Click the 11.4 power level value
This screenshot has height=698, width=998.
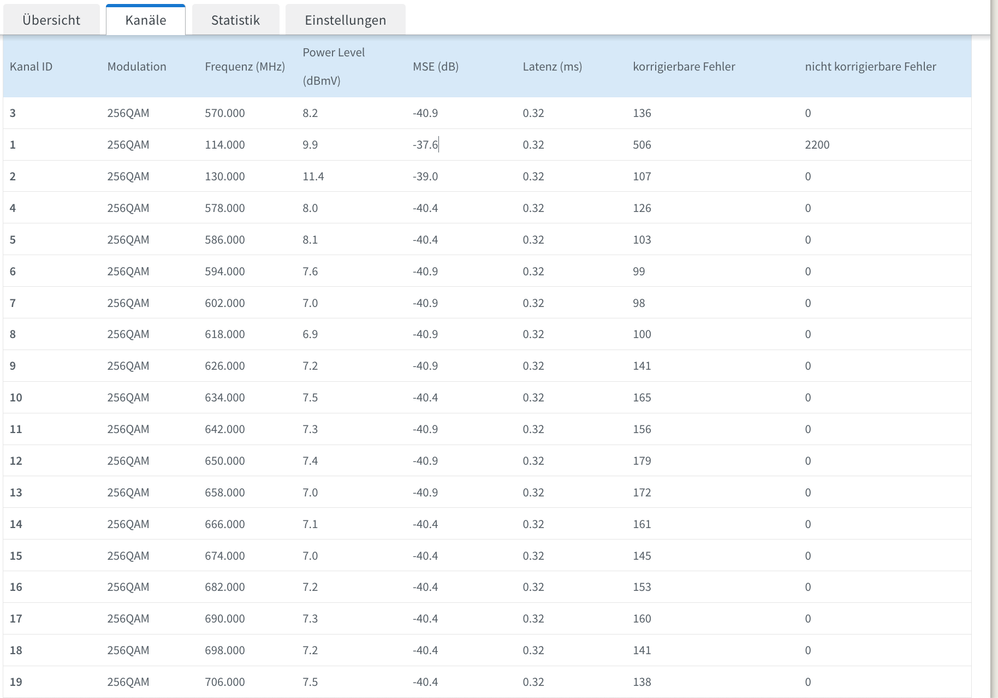tap(313, 177)
